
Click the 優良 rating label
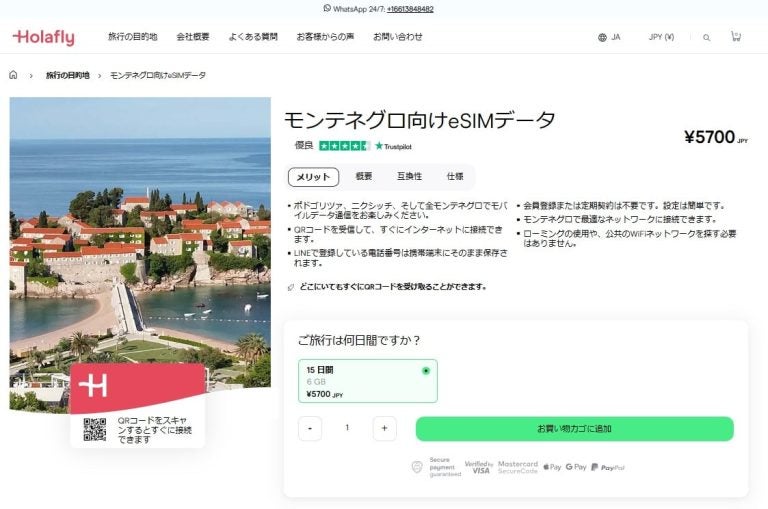(304, 145)
